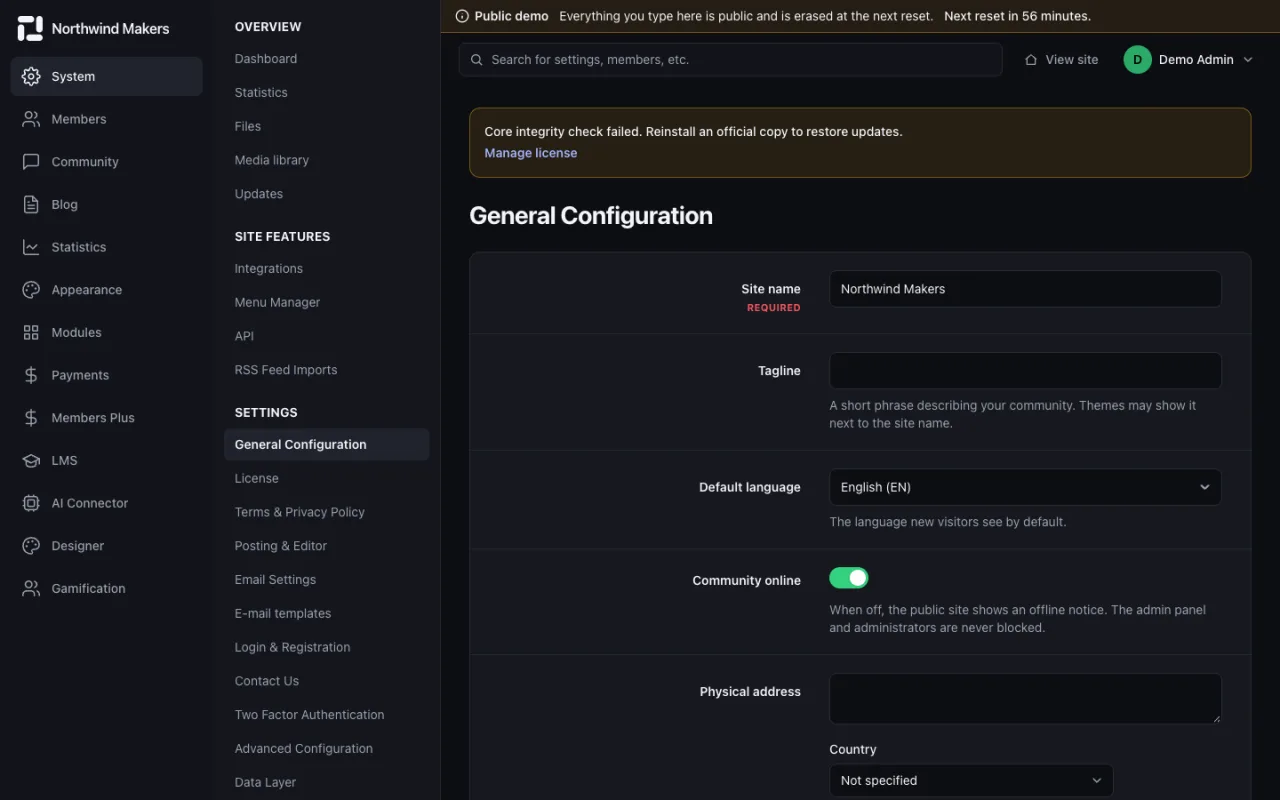
Task: Open the LMS graduation cap icon
Action: point(31,460)
